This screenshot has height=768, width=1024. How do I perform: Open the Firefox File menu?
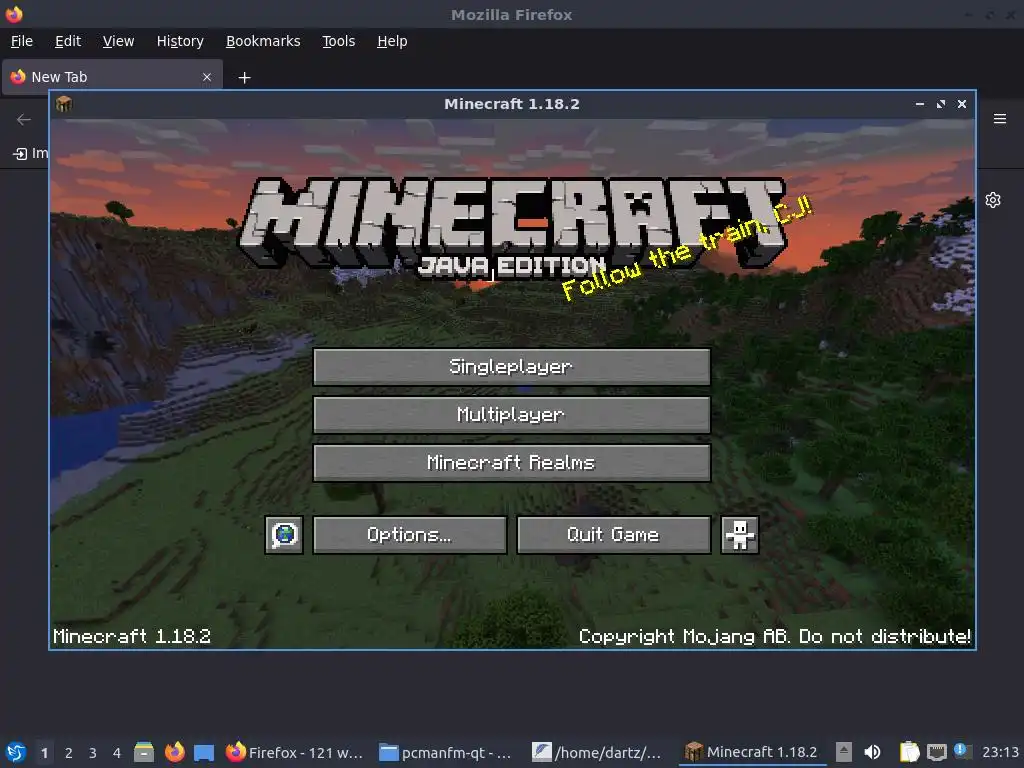[22, 41]
